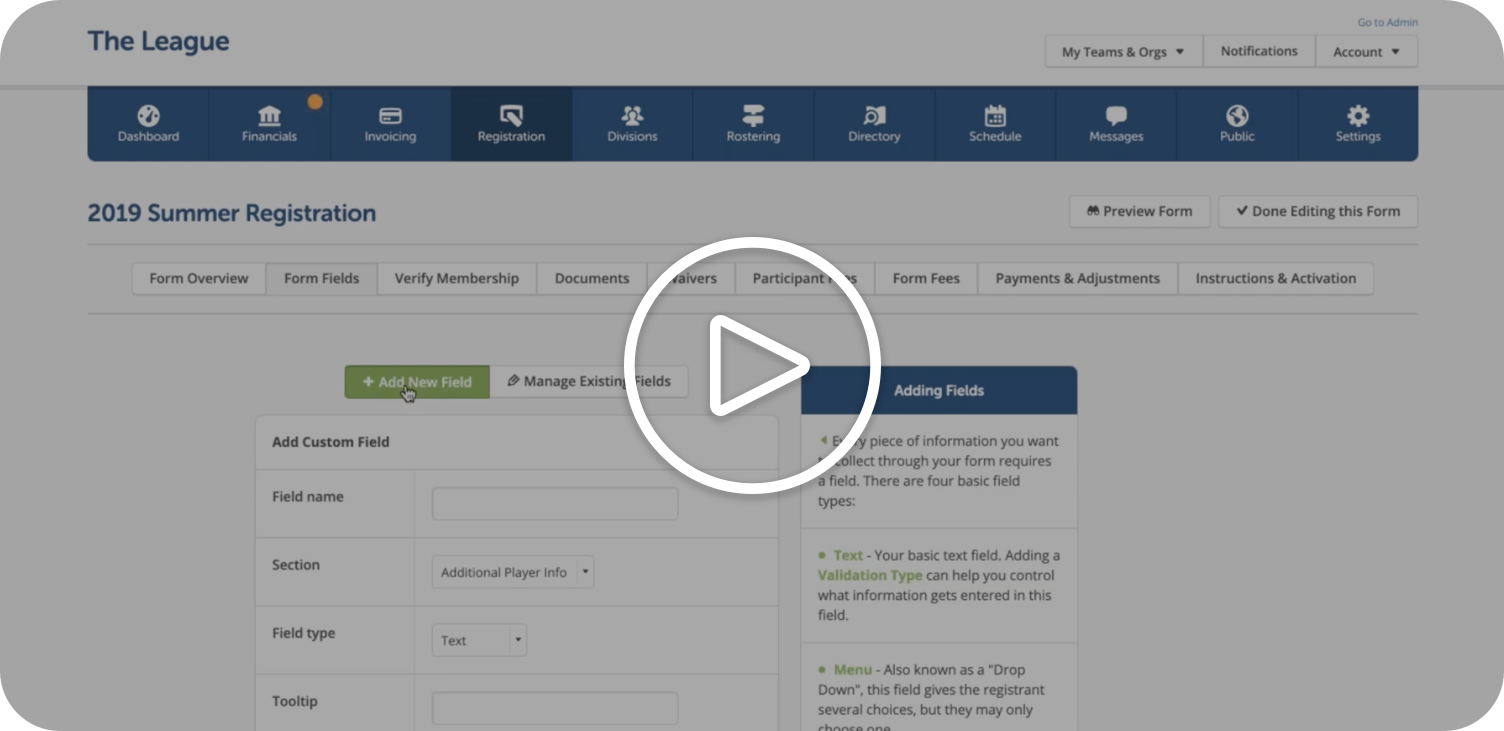This screenshot has height=731, width=1504.
Task: Play the video with the center play button
Action: 752,365
